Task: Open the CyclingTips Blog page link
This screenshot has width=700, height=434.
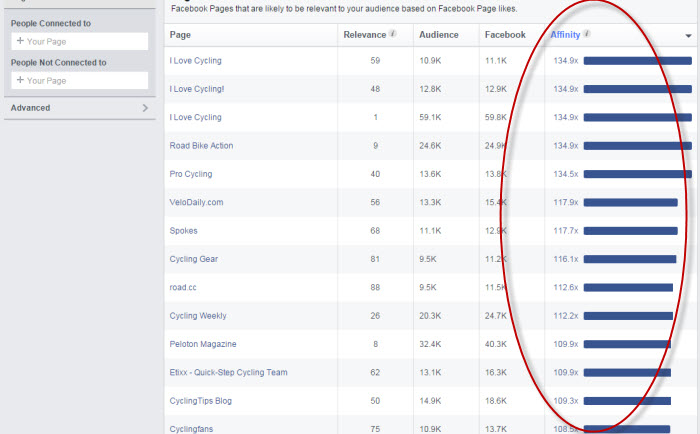Action: 200,401
